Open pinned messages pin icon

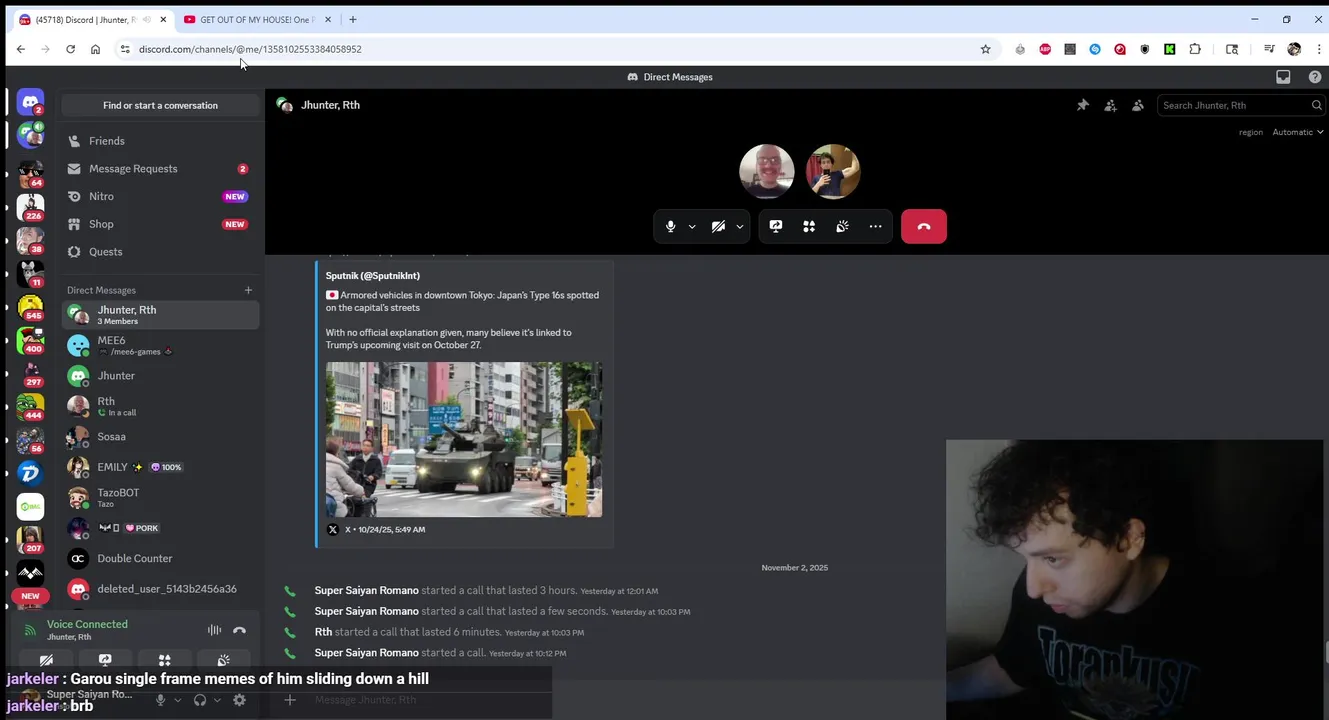[x=1082, y=105]
